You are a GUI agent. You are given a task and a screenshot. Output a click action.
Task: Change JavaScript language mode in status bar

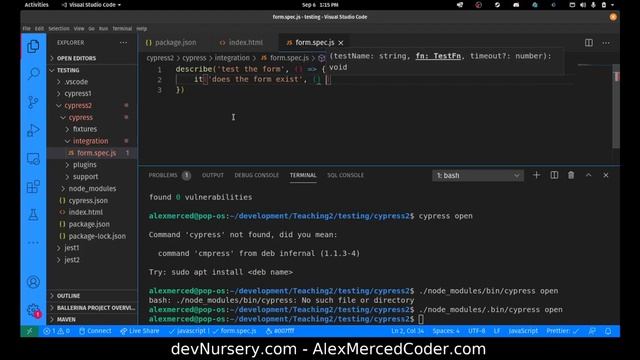(523, 331)
